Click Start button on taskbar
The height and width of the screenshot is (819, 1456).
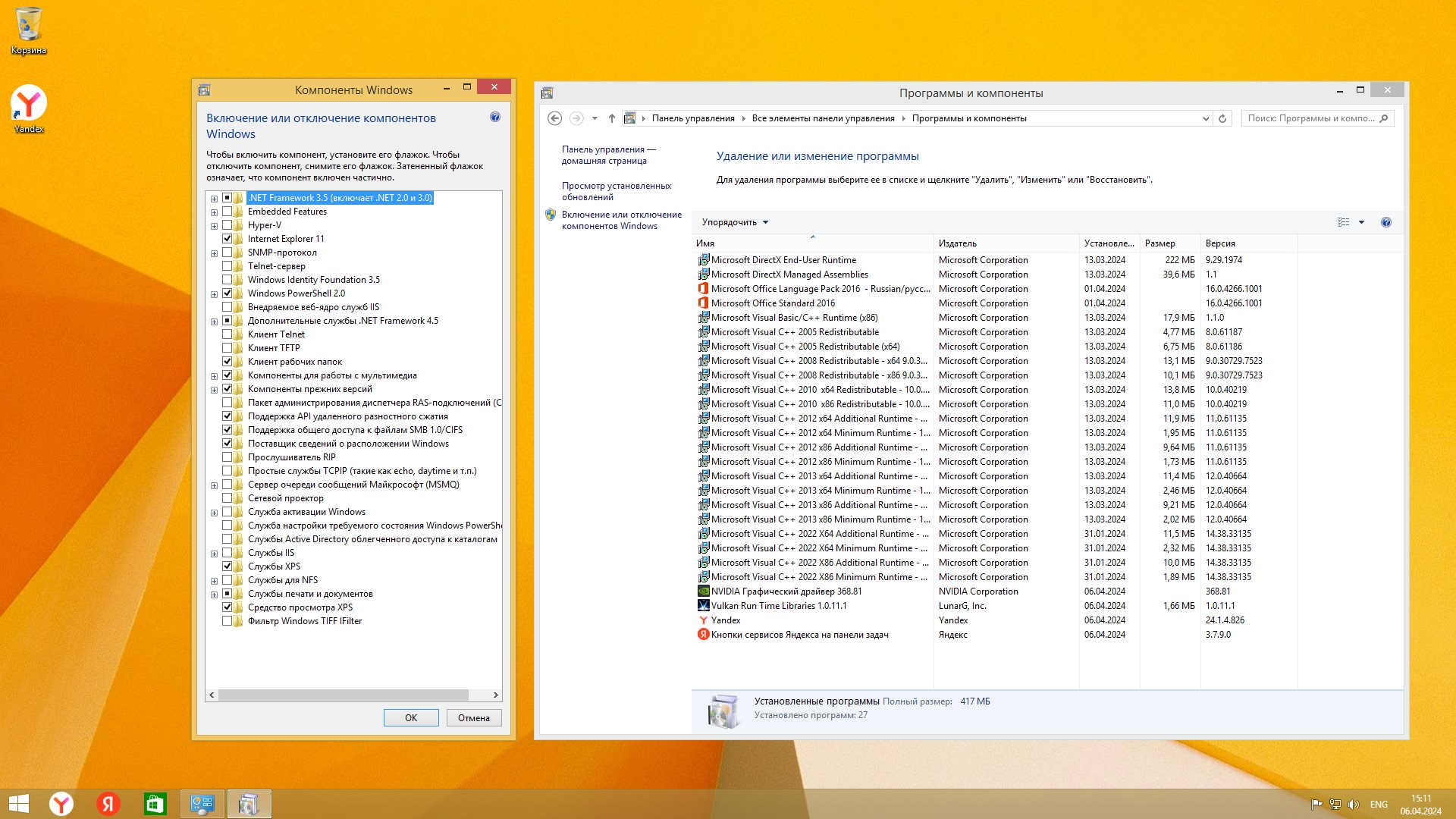click(x=18, y=804)
